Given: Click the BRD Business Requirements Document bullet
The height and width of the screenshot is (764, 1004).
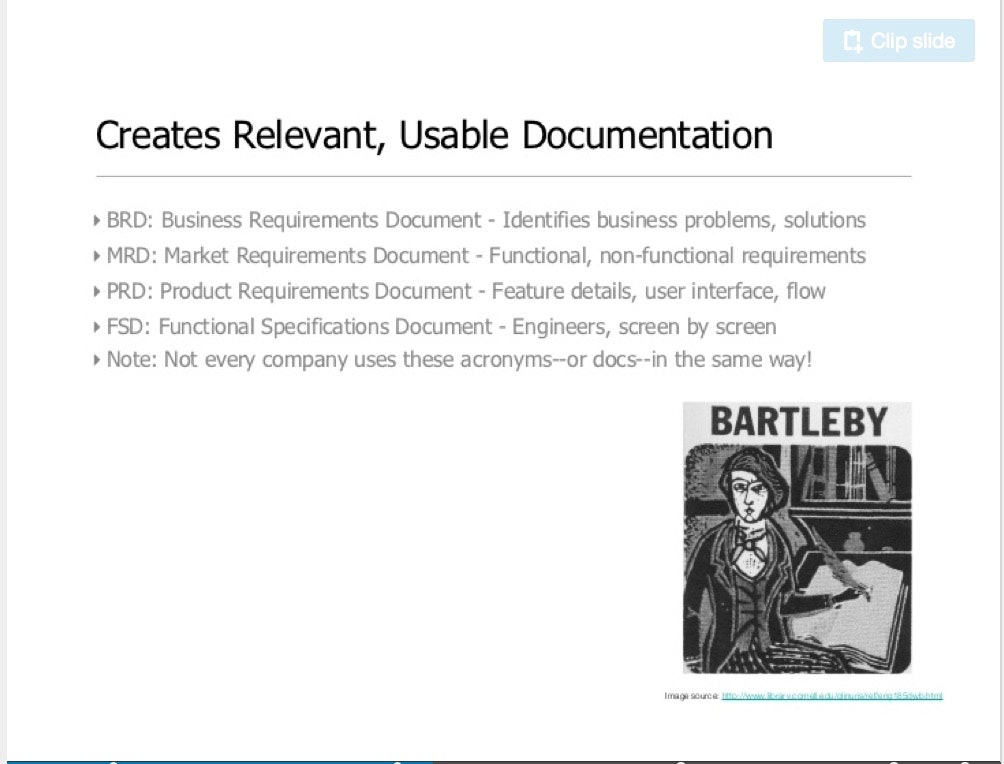Looking at the screenshot, I should tap(480, 220).
